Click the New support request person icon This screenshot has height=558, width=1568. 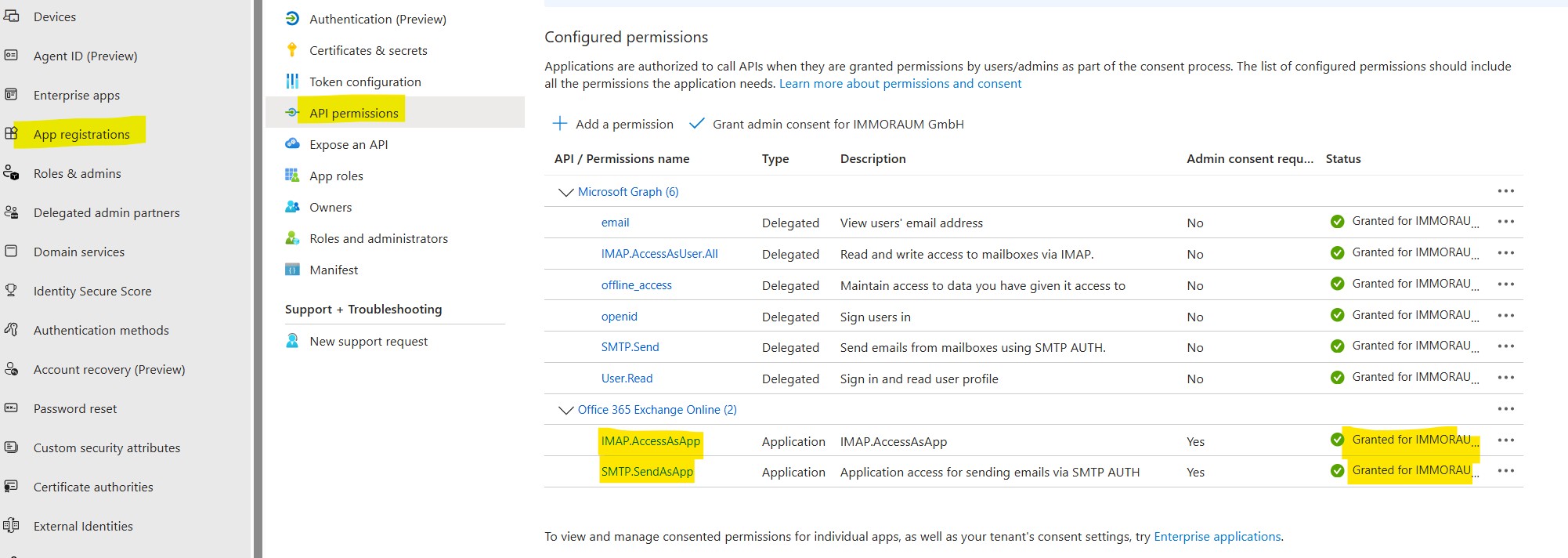pos(292,341)
